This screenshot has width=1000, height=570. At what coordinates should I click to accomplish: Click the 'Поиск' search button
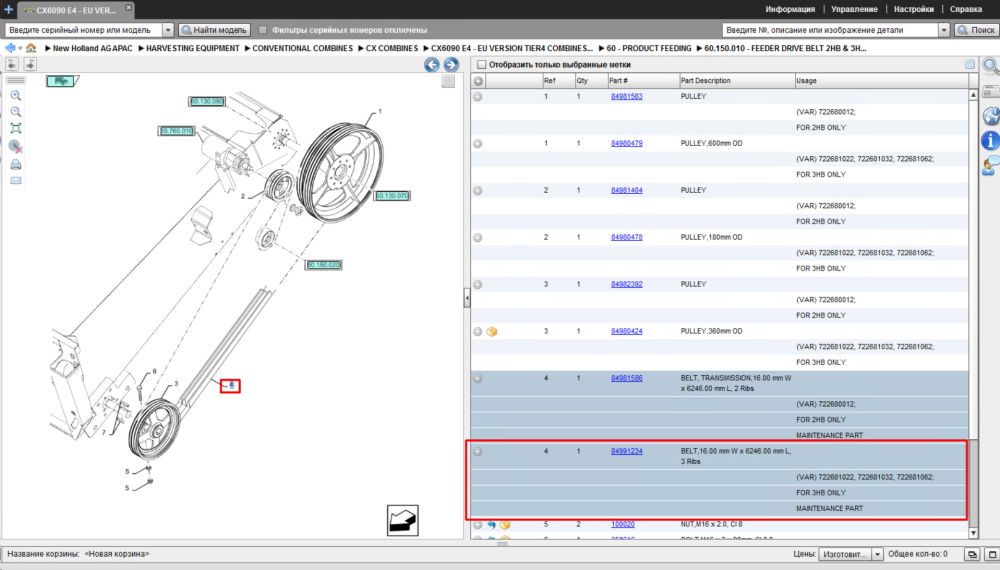976,30
